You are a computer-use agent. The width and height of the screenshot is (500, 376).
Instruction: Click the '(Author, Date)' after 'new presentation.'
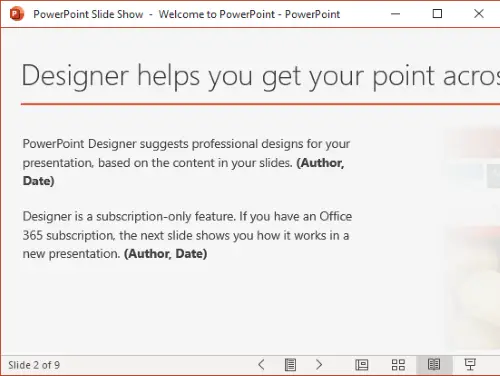click(166, 254)
